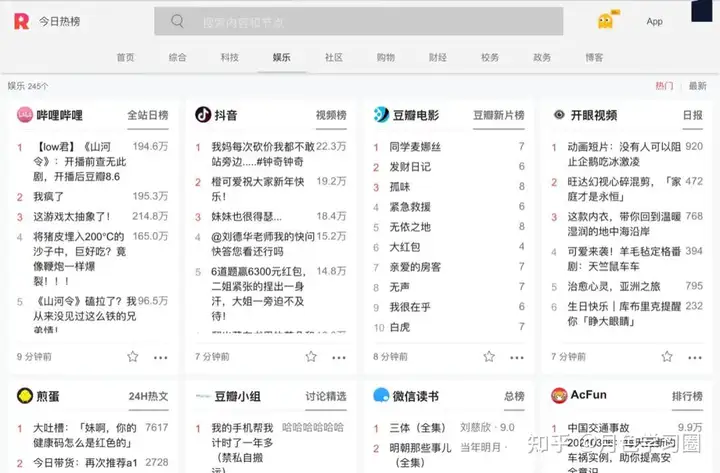Select the 娱乐 tab
Screen dimensions: 720x473
coord(281,57)
